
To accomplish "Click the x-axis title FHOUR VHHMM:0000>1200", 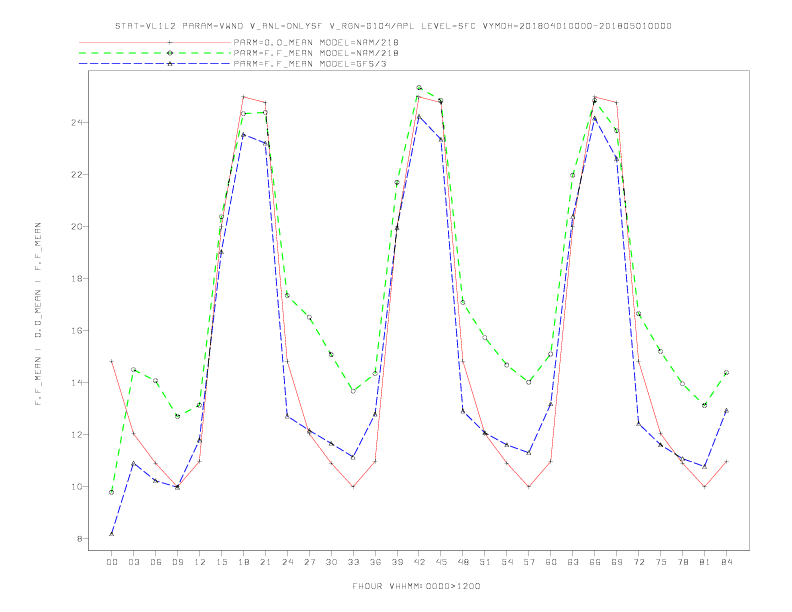I will (416, 586).
